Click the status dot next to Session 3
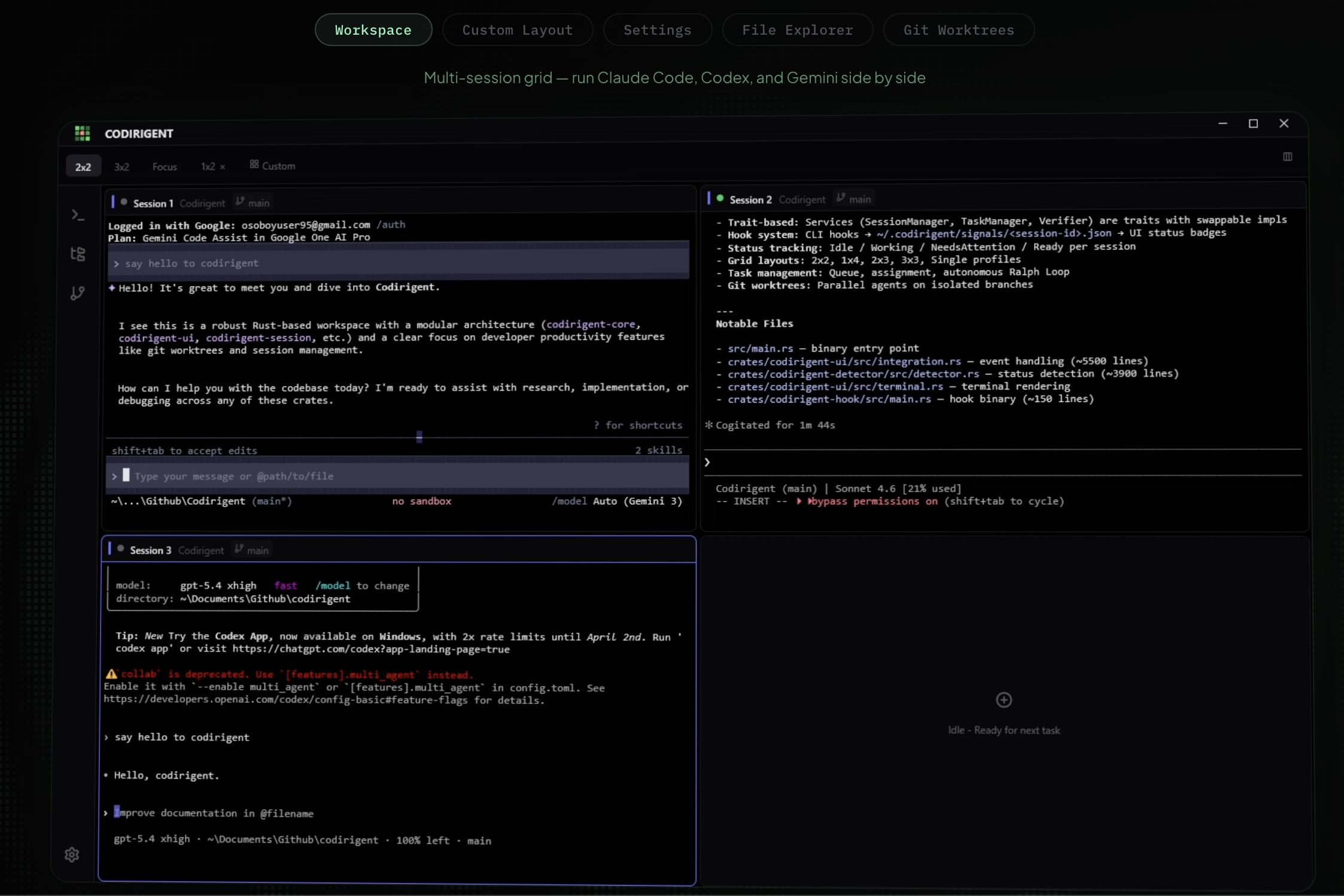This screenshot has width=1344, height=896. click(120, 548)
